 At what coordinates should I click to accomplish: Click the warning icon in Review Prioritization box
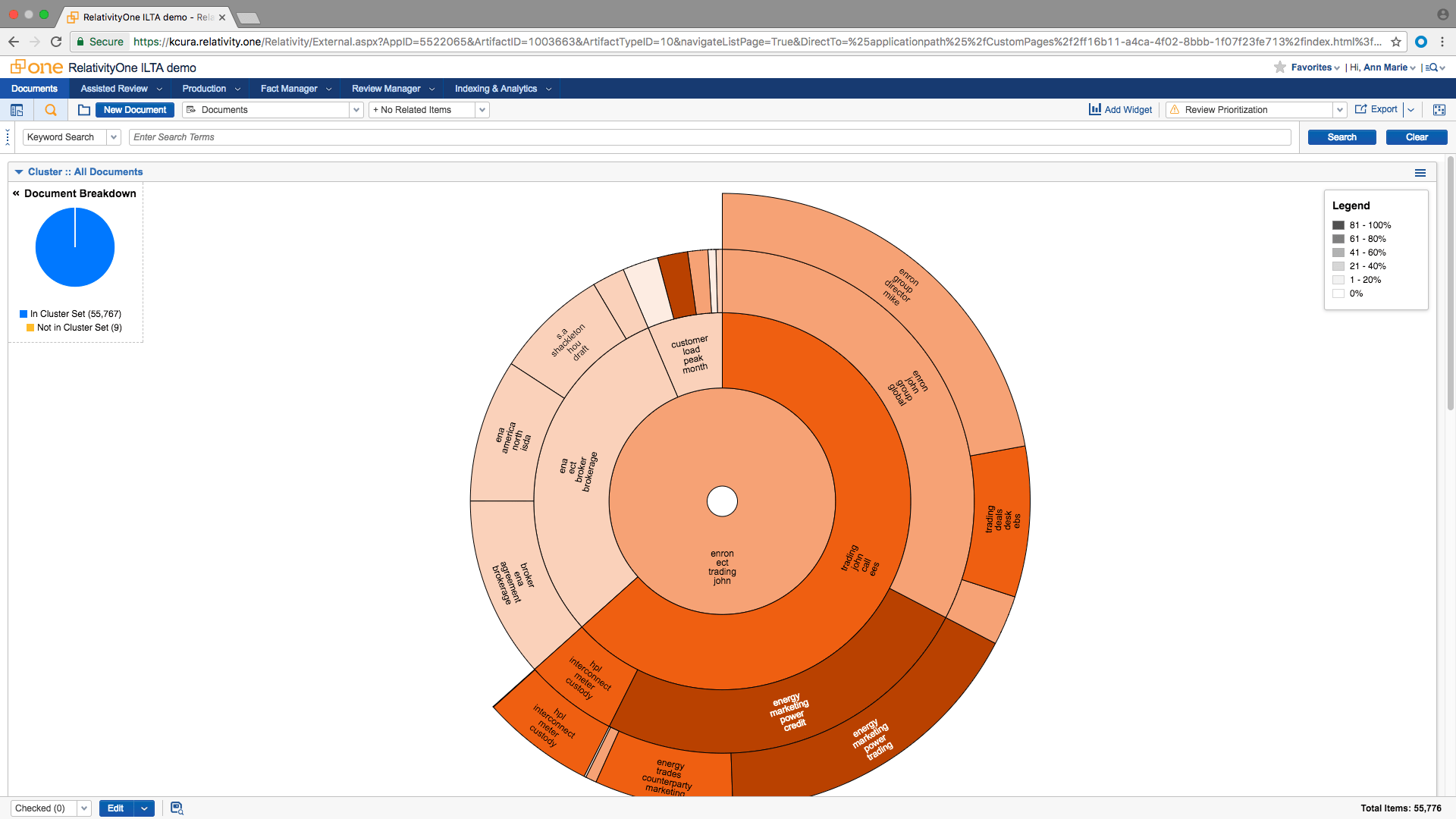1175,110
